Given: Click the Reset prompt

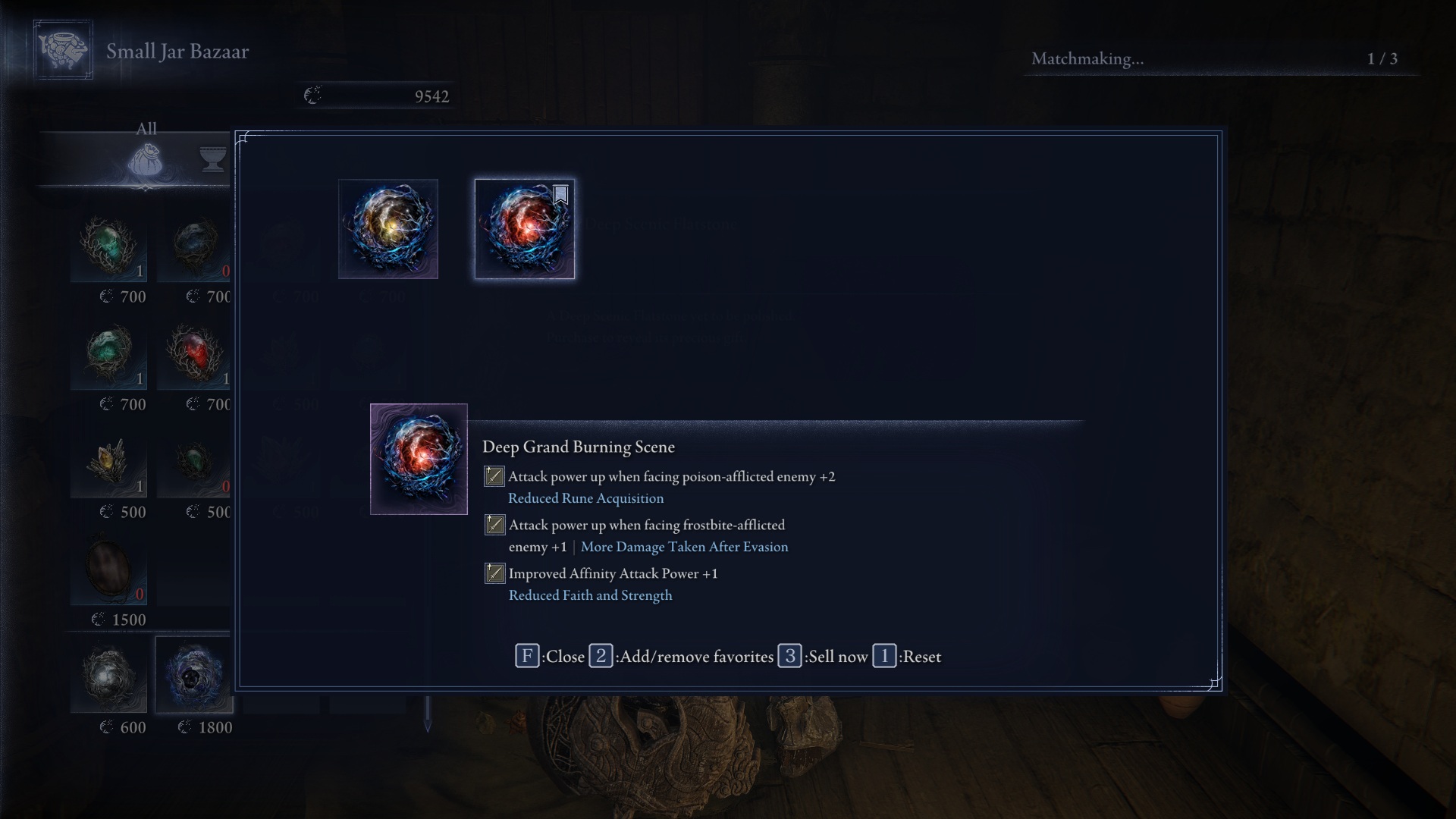Looking at the screenshot, I should (x=907, y=656).
